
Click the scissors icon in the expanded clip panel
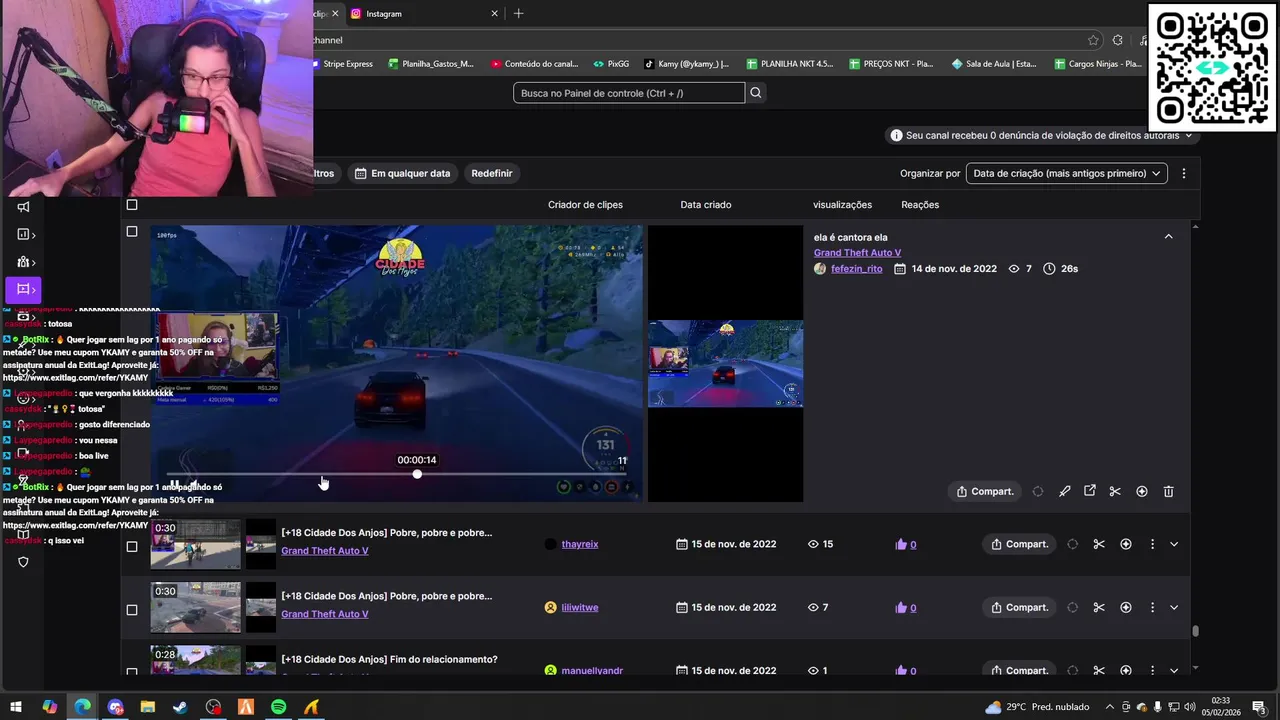tap(1115, 491)
